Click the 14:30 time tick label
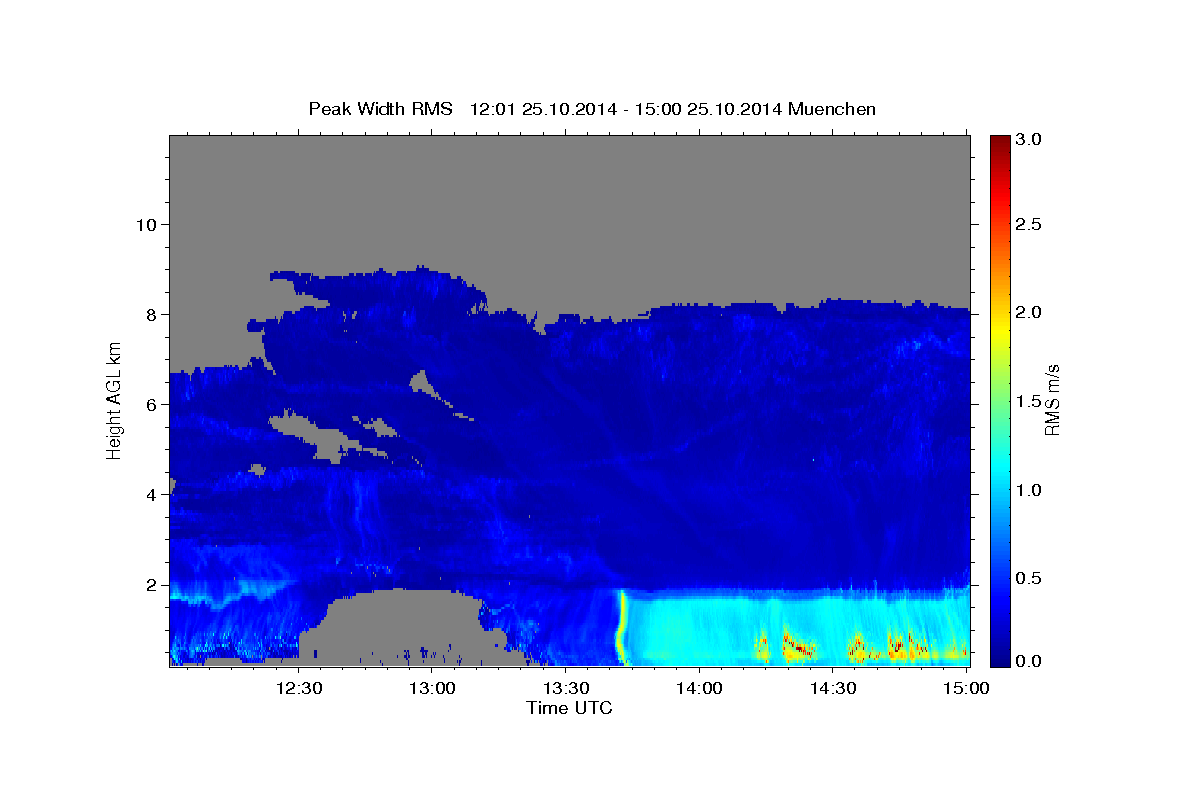Image resolution: width=1200 pixels, height=800 pixels. 832,689
